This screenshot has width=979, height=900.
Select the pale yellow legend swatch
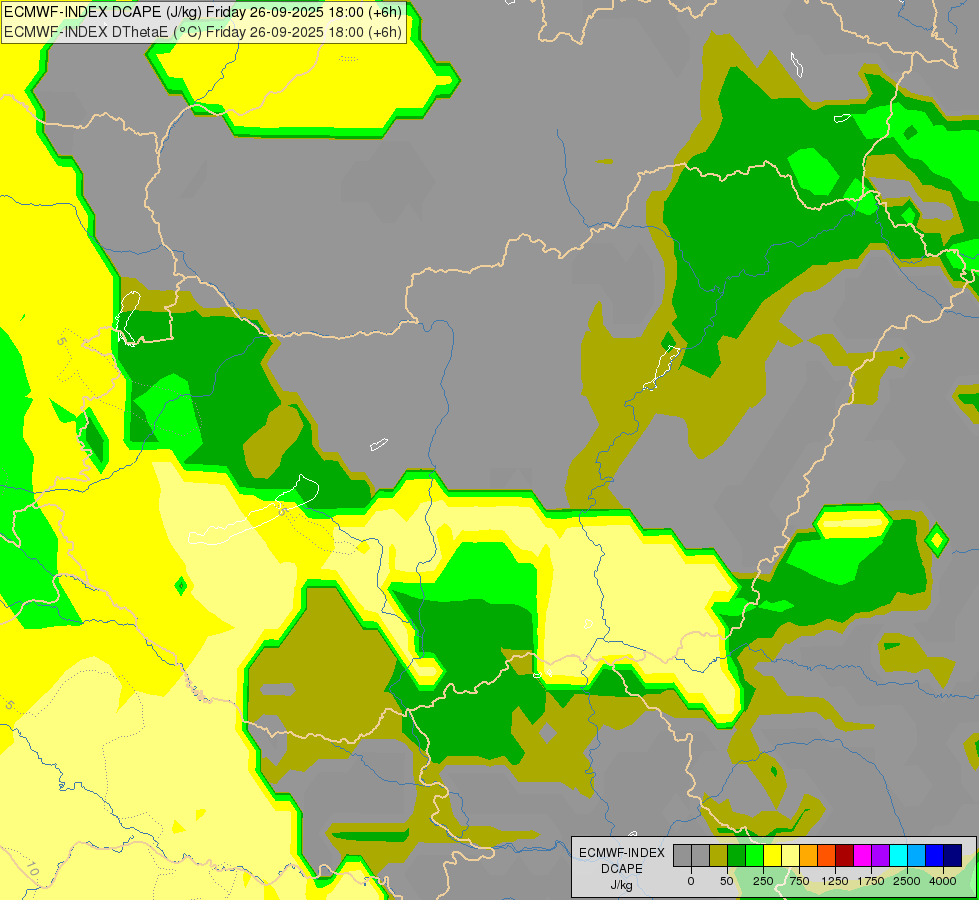[x=790, y=855]
